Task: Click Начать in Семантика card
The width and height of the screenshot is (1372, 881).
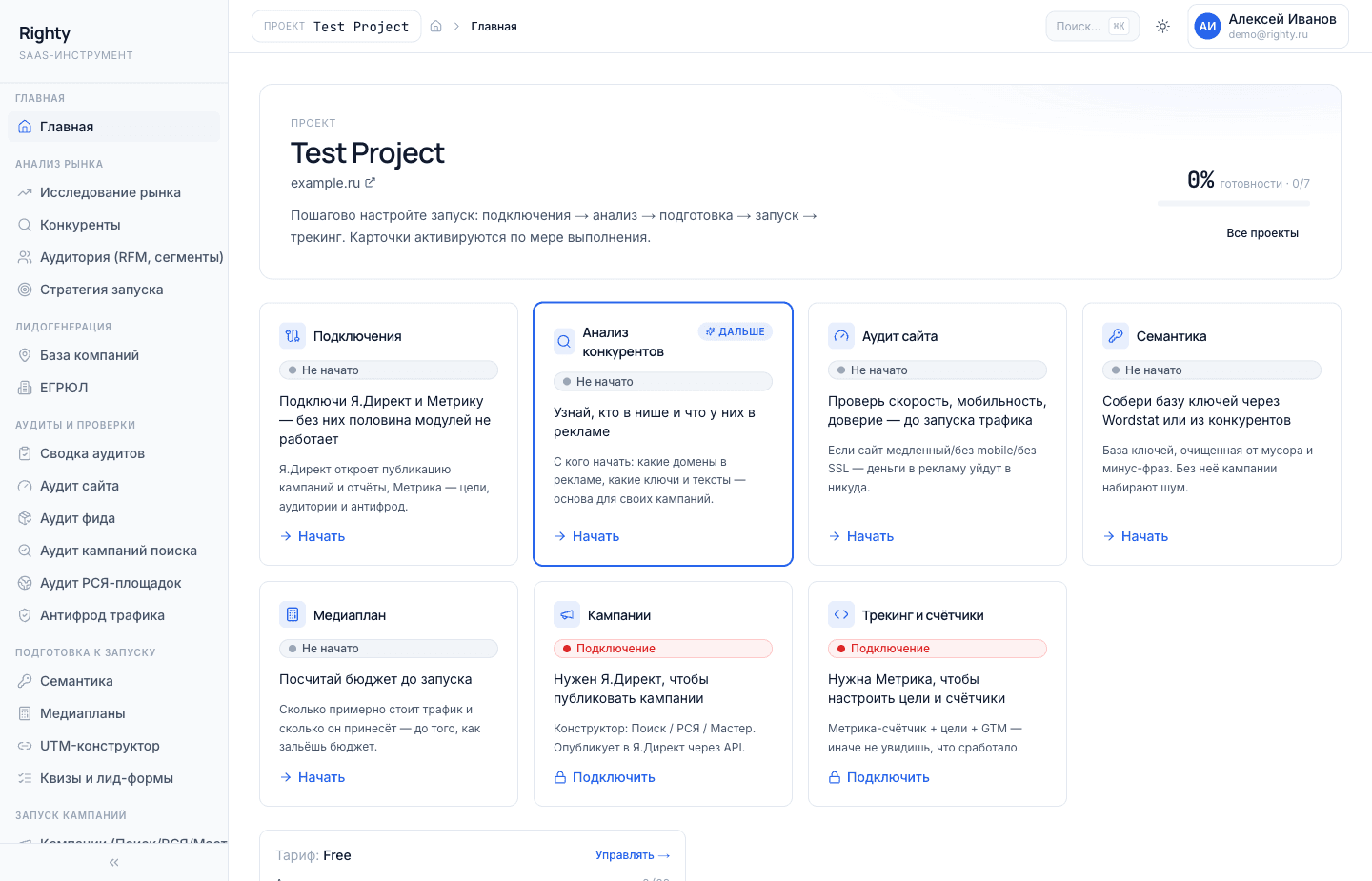Action: (x=1136, y=536)
